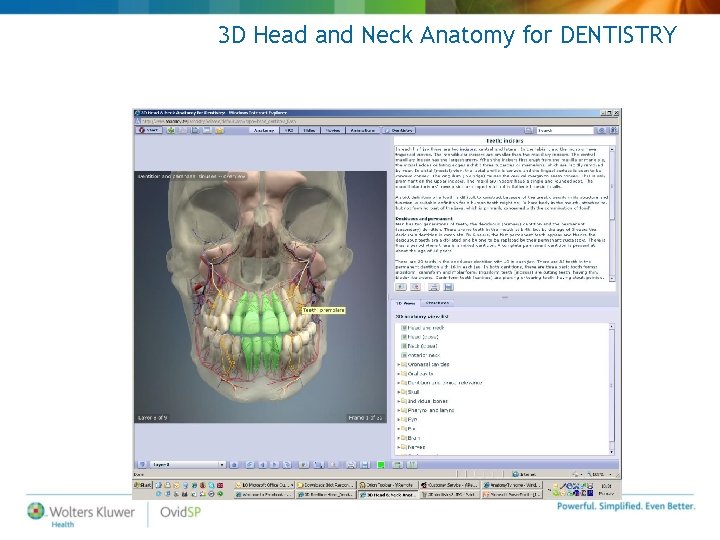Click in the Search input field

tap(565, 130)
